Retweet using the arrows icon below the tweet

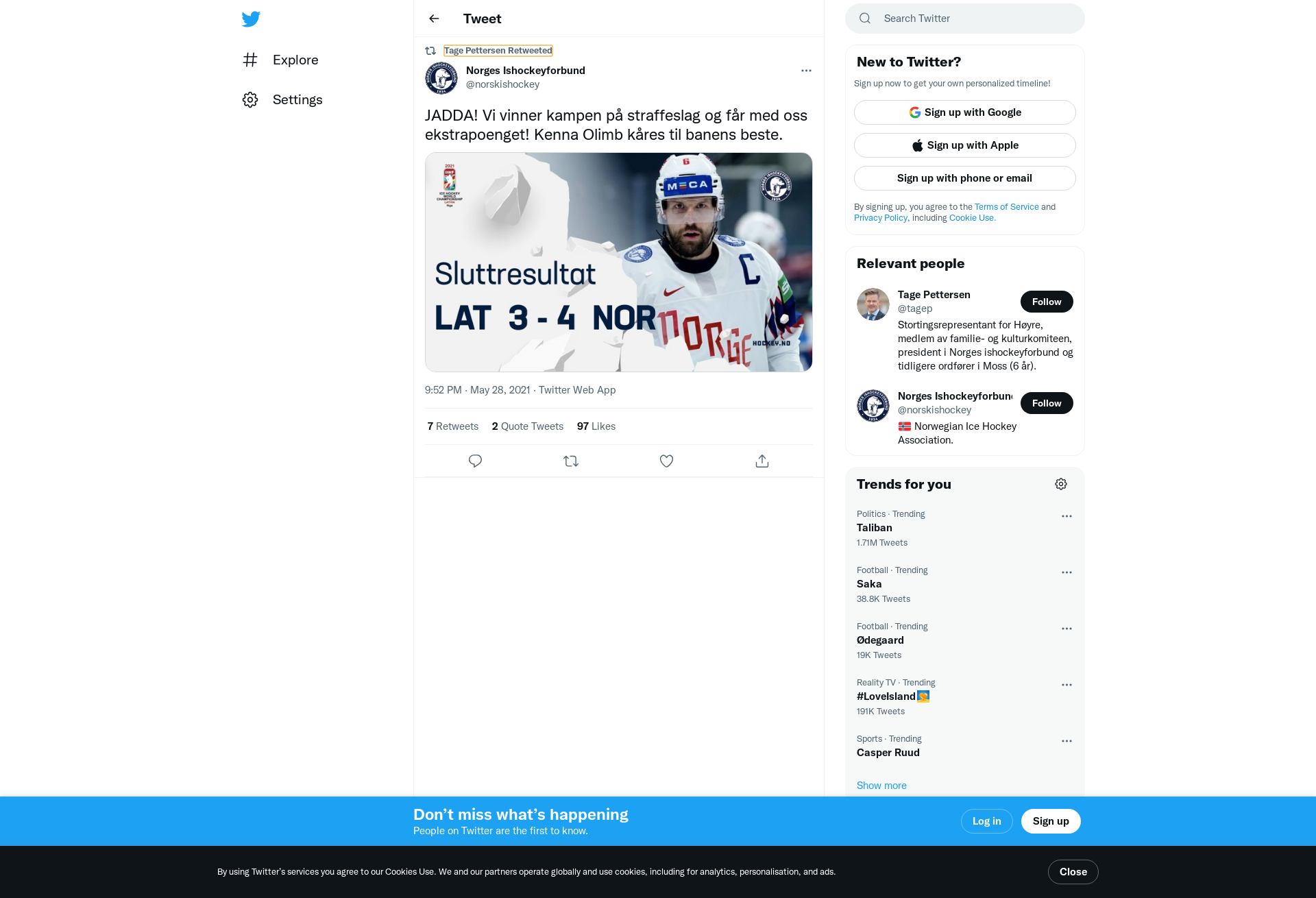coord(571,461)
